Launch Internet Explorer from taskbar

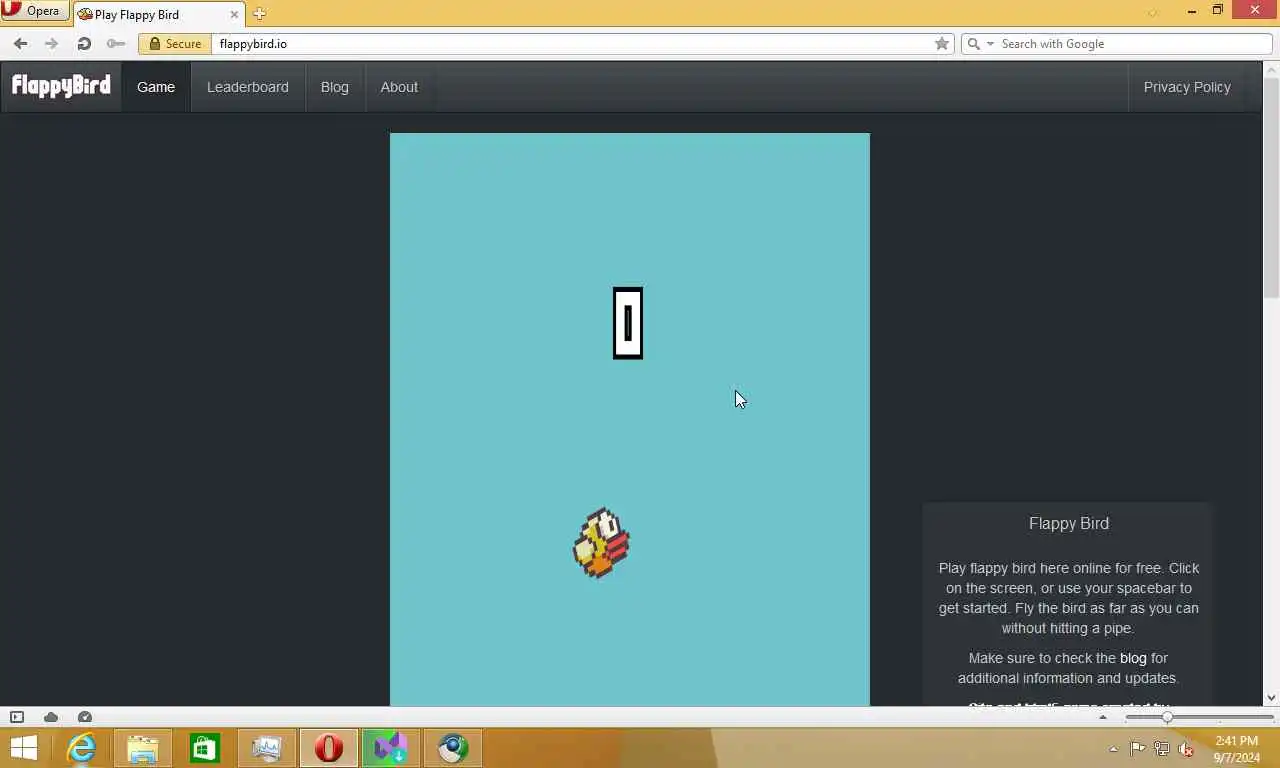pyautogui.click(x=81, y=748)
